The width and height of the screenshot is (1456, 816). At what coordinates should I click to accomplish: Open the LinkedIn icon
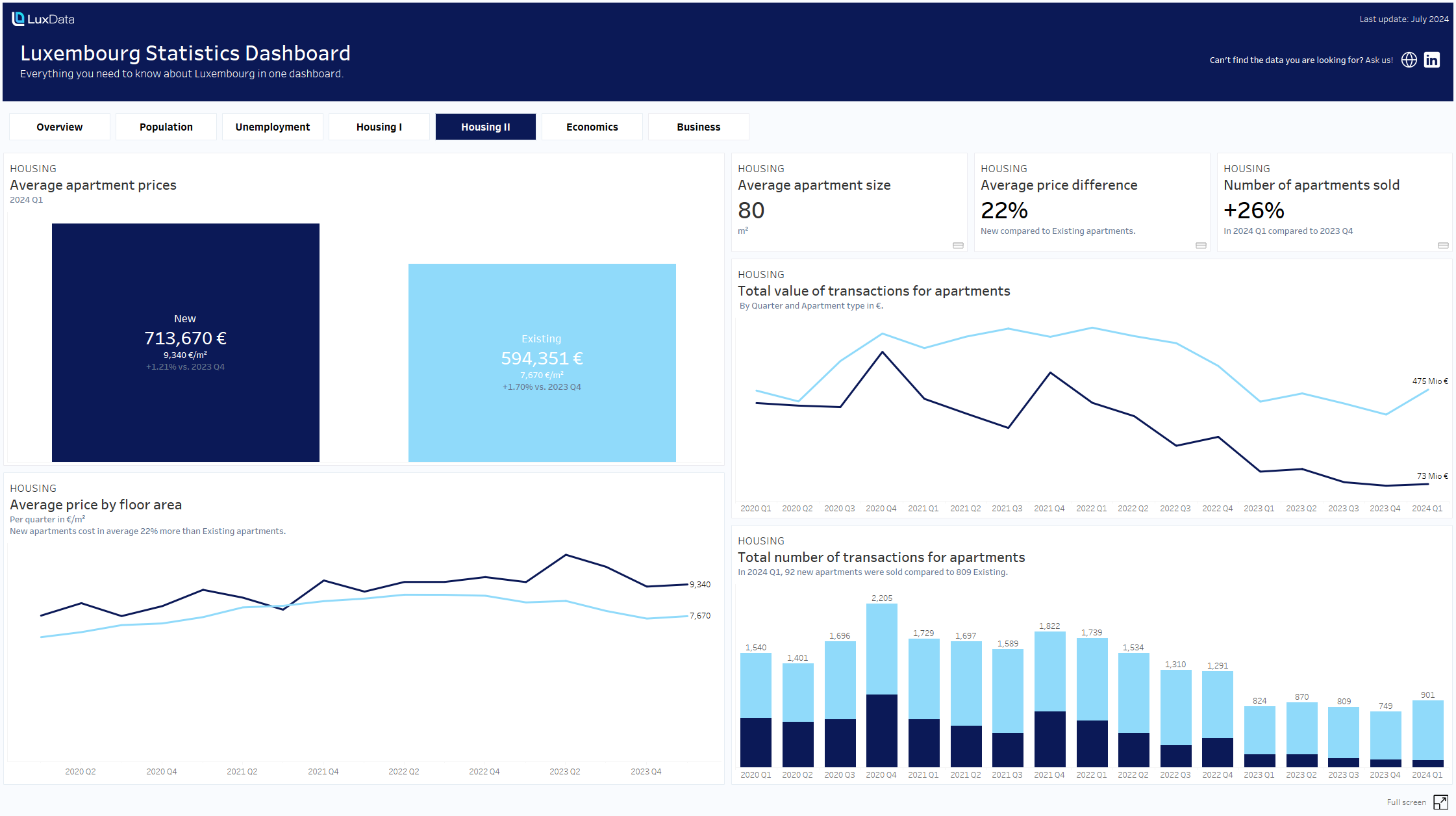(1431, 60)
